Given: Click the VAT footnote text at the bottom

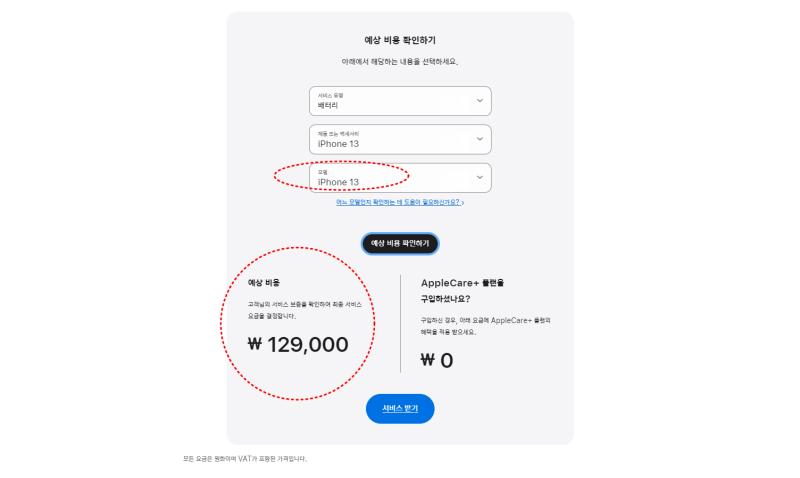Looking at the screenshot, I should pos(245,459).
